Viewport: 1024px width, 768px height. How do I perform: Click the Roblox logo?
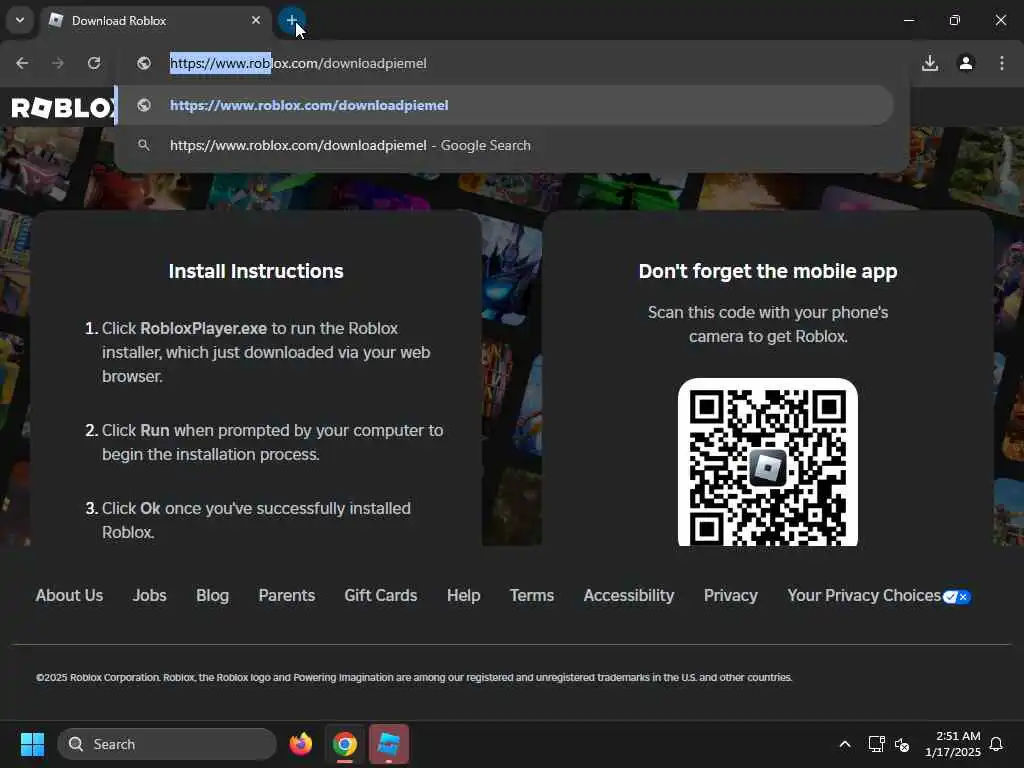click(x=62, y=108)
